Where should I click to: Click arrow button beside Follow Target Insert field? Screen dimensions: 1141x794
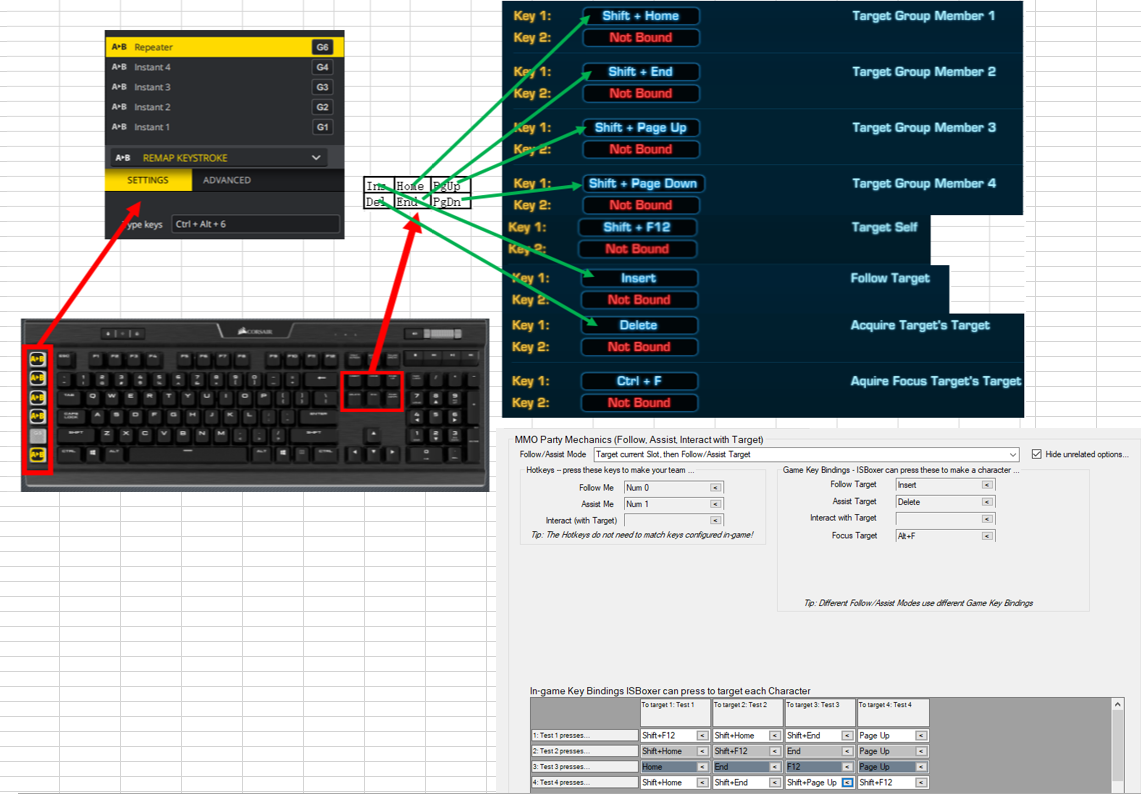[987, 485]
